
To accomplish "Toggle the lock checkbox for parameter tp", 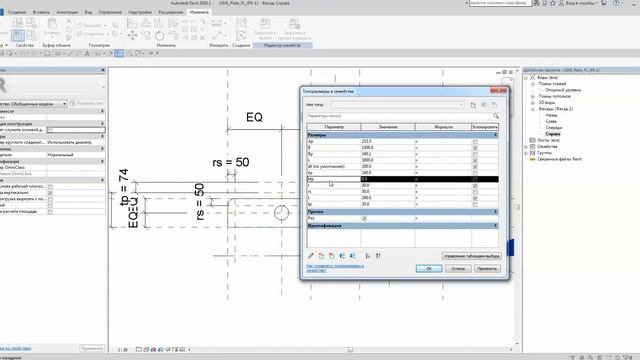I will [x=475, y=204].
